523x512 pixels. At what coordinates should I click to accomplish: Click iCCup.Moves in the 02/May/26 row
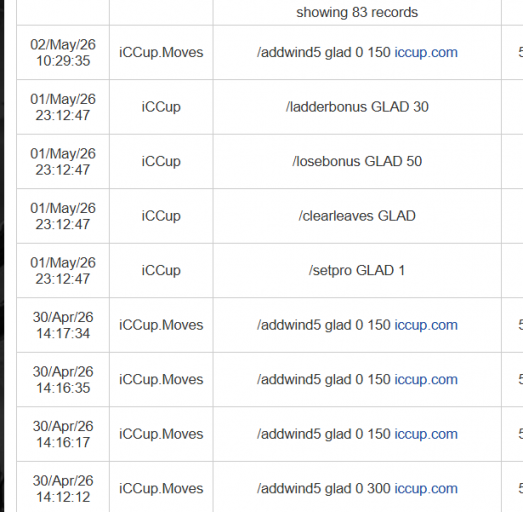(x=161, y=53)
